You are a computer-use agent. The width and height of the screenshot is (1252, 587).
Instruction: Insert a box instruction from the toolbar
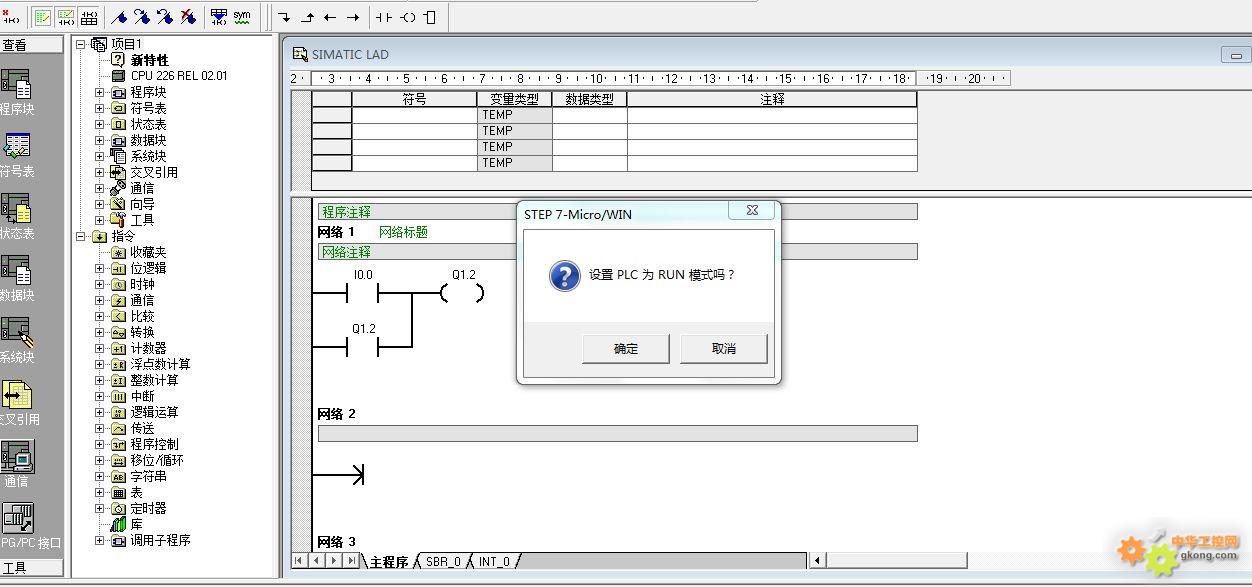point(430,17)
